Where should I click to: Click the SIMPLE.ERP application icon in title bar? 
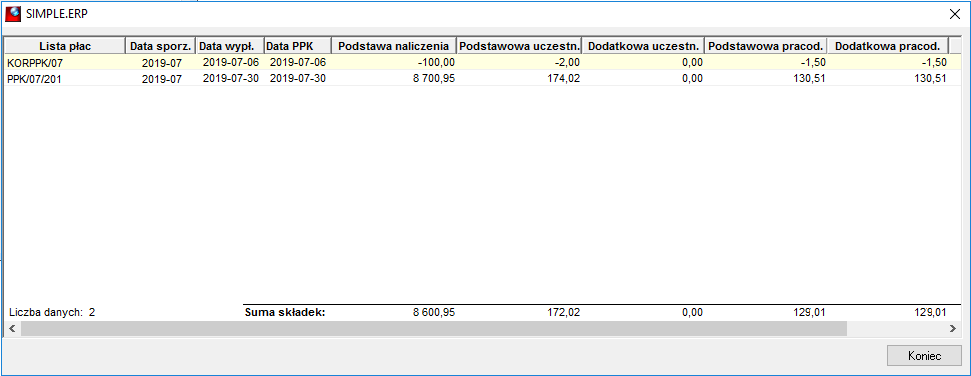coord(12,14)
